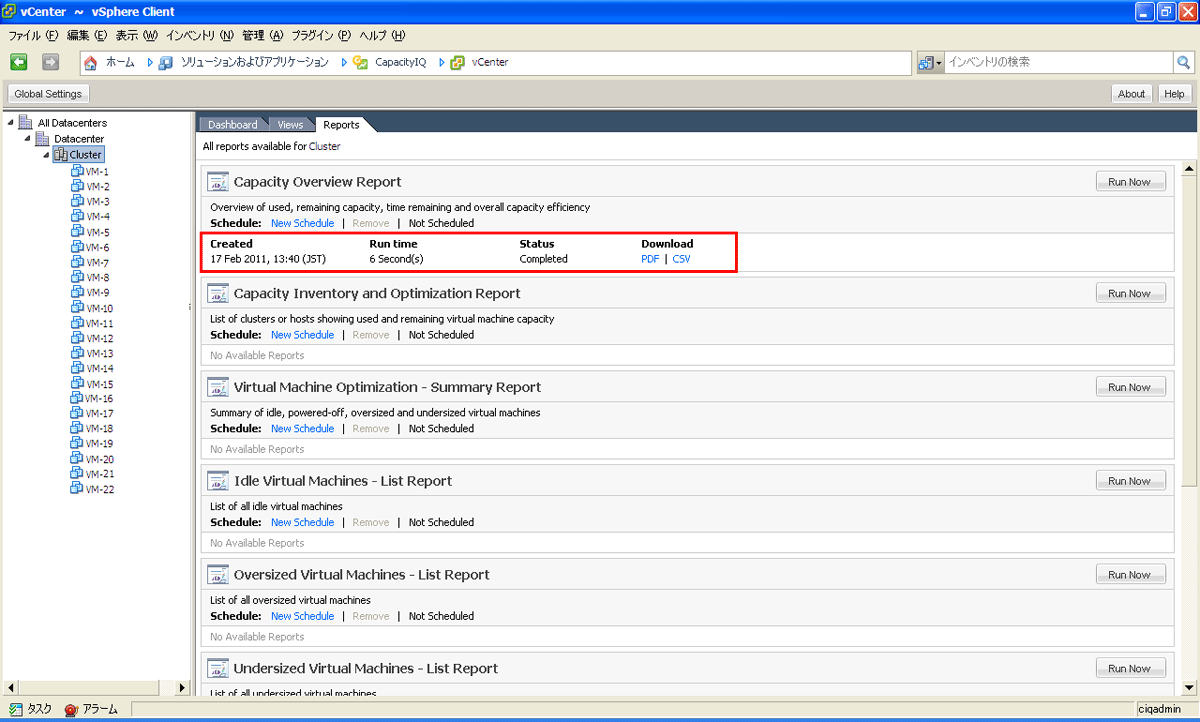Switch to the Views tab
This screenshot has height=722, width=1200.
pos(290,125)
